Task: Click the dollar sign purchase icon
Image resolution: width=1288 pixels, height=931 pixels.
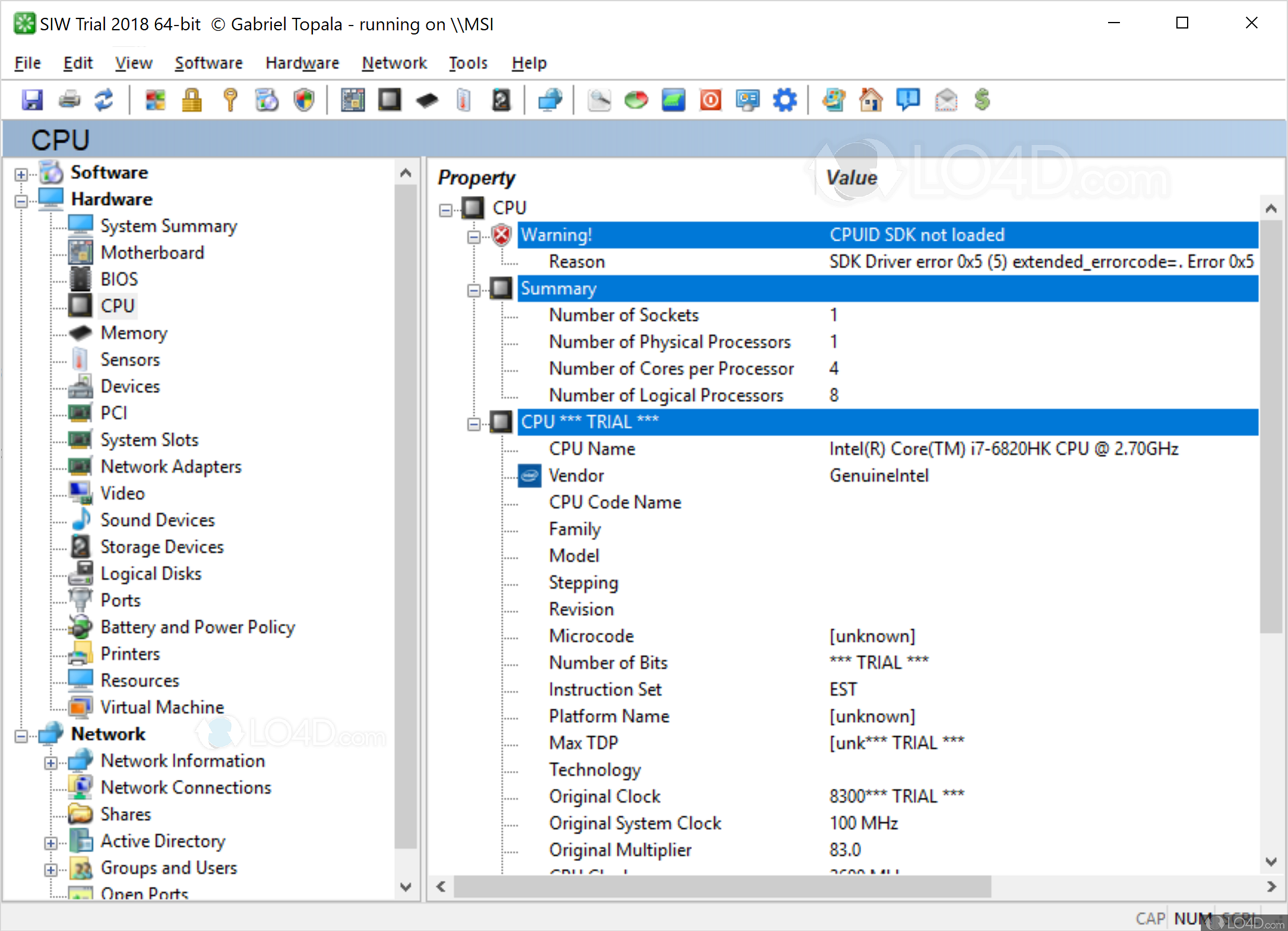Action: coord(982,100)
